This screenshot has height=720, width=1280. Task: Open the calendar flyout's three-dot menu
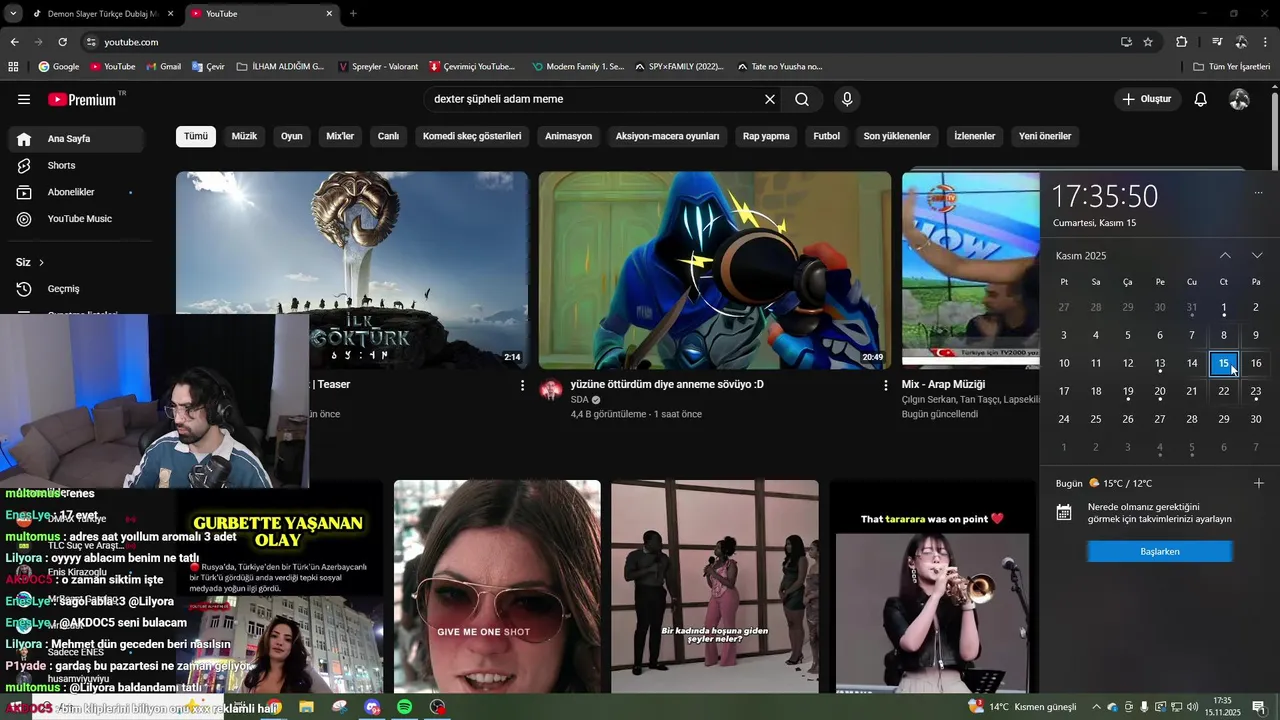point(1258,193)
